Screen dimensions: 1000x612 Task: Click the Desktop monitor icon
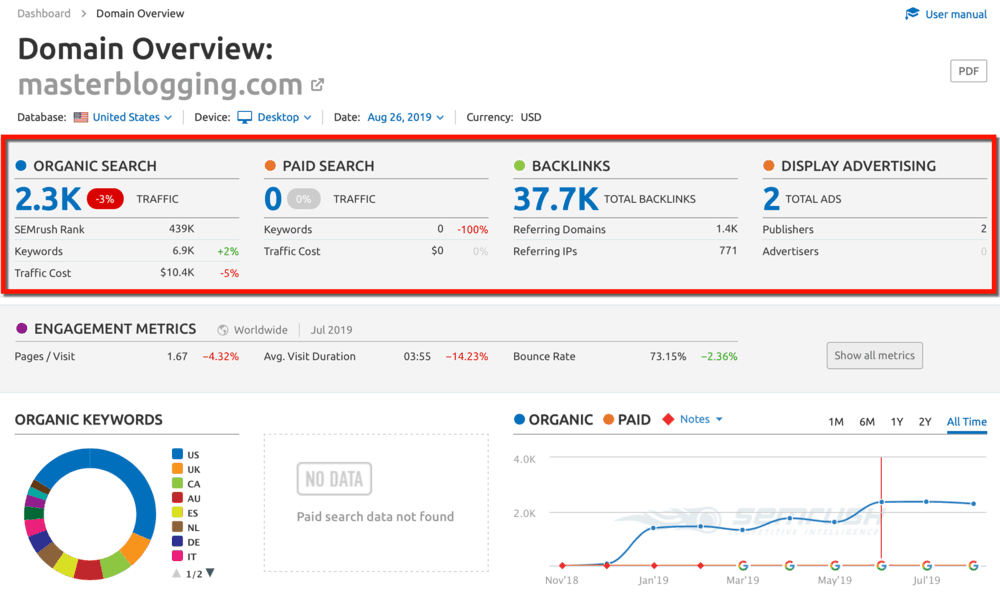[243, 116]
